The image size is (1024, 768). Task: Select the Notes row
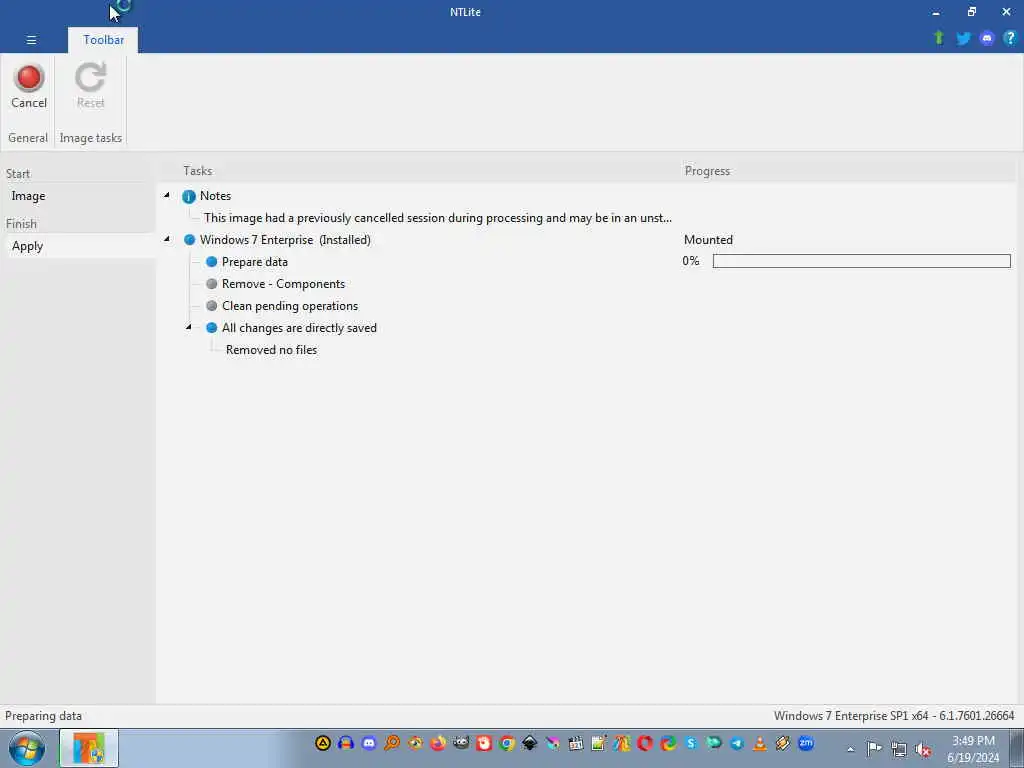click(x=216, y=196)
